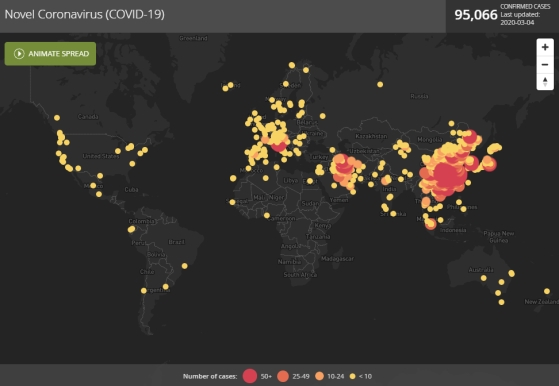Click the Kenya map label

coord(323,225)
